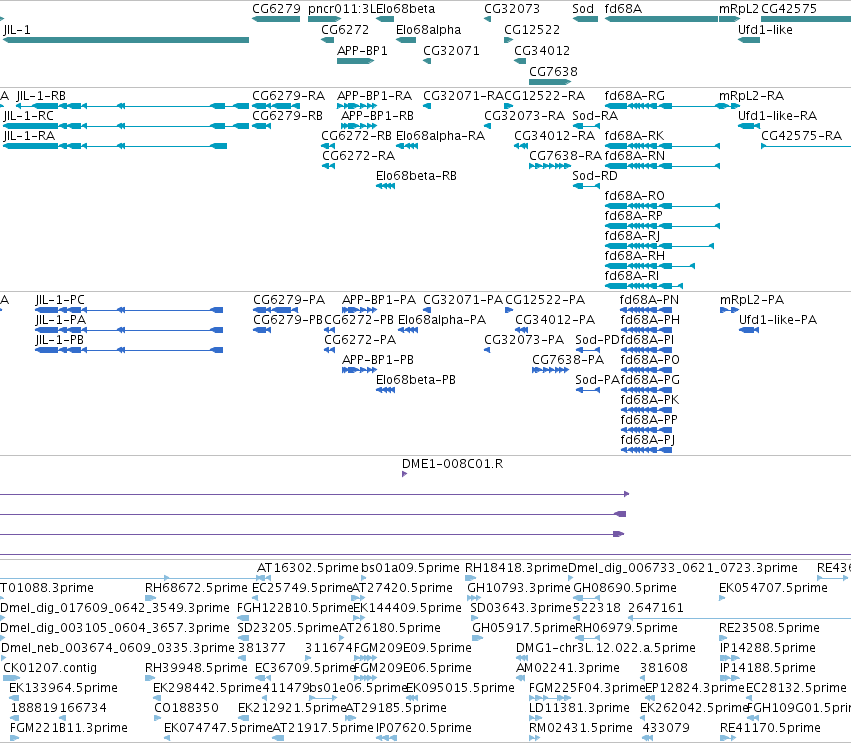This screenshot has height=743, width=851.
Task: Select the Sod-PD protein label
Action: (598, 340)
